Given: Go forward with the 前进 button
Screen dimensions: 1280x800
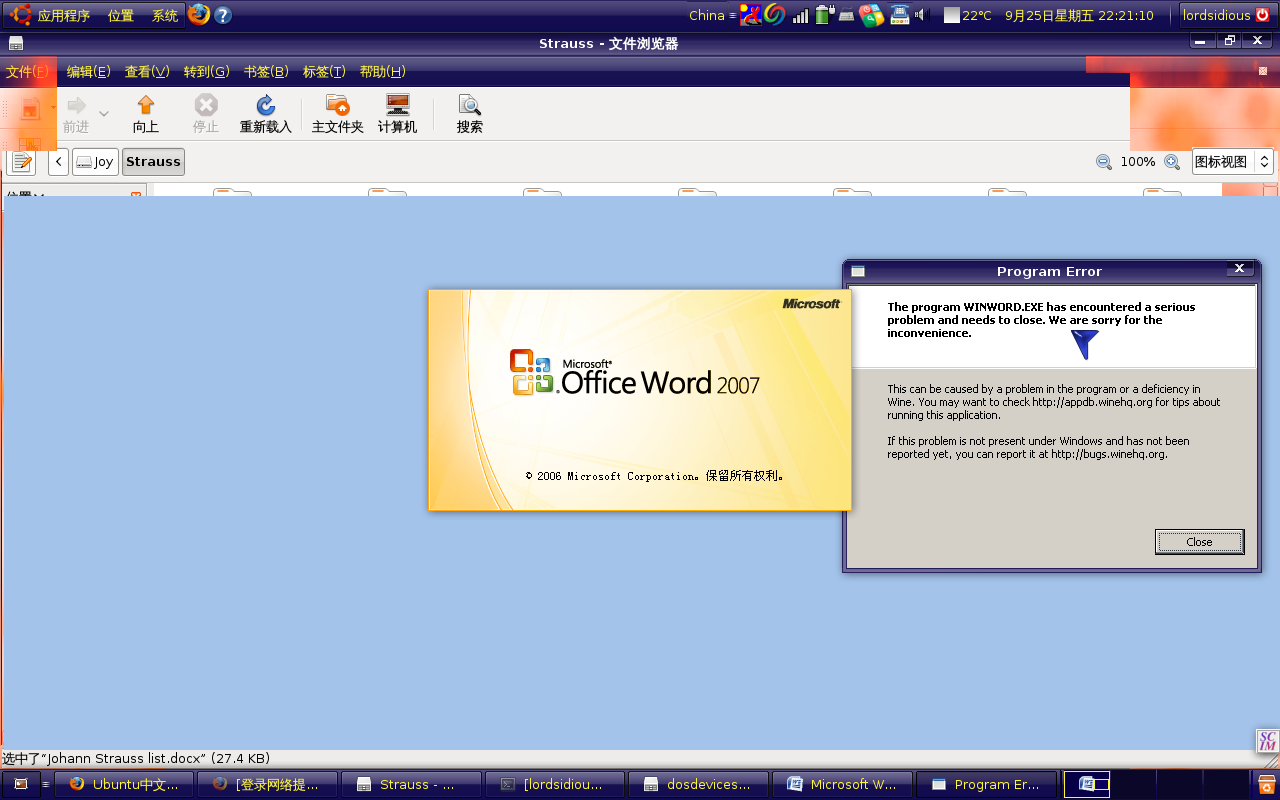Looking at the screenshot, I should coord(76,114).
